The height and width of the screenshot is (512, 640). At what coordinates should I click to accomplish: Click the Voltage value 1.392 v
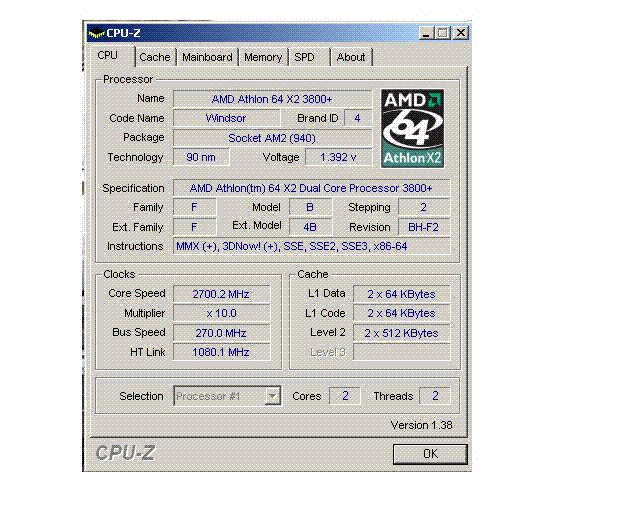tap(338, 157)
